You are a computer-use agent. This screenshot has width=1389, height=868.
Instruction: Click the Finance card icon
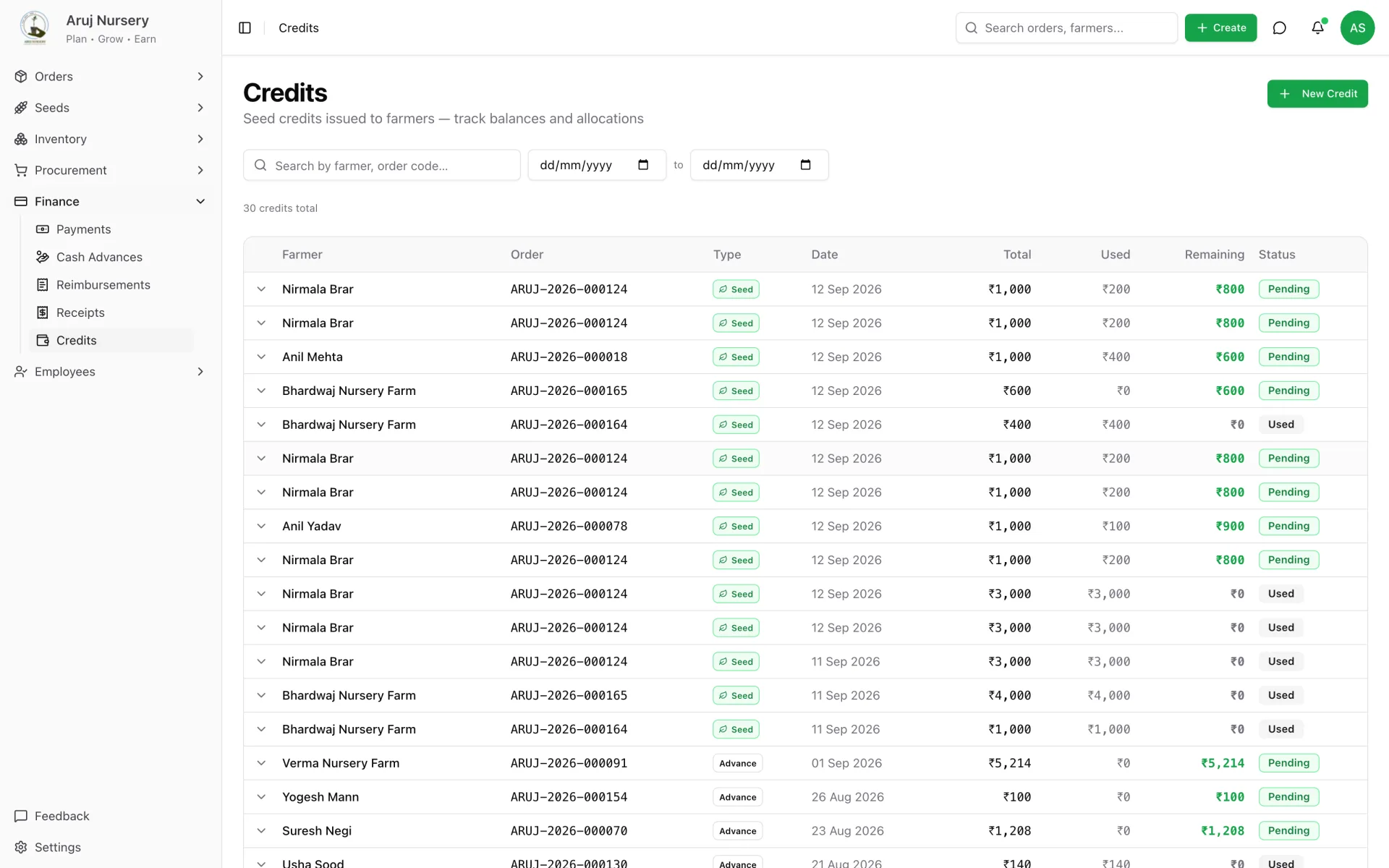point(21,201)
